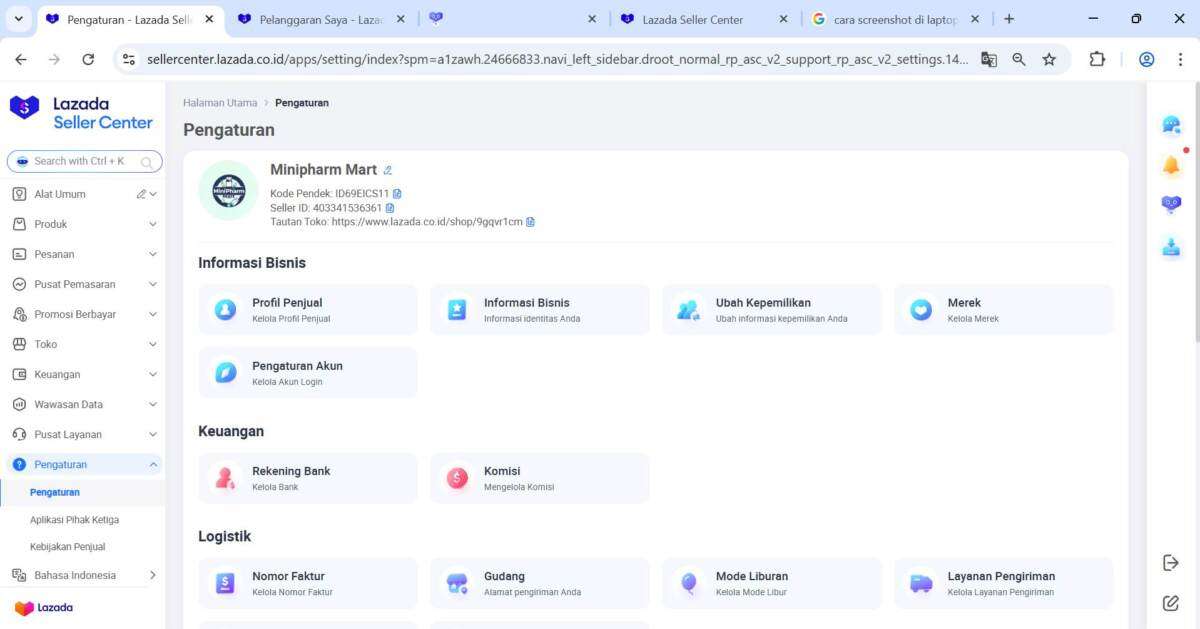Copy the Tautan Toko shop link
Screen dimensions: 1200x629
point(530,222)
